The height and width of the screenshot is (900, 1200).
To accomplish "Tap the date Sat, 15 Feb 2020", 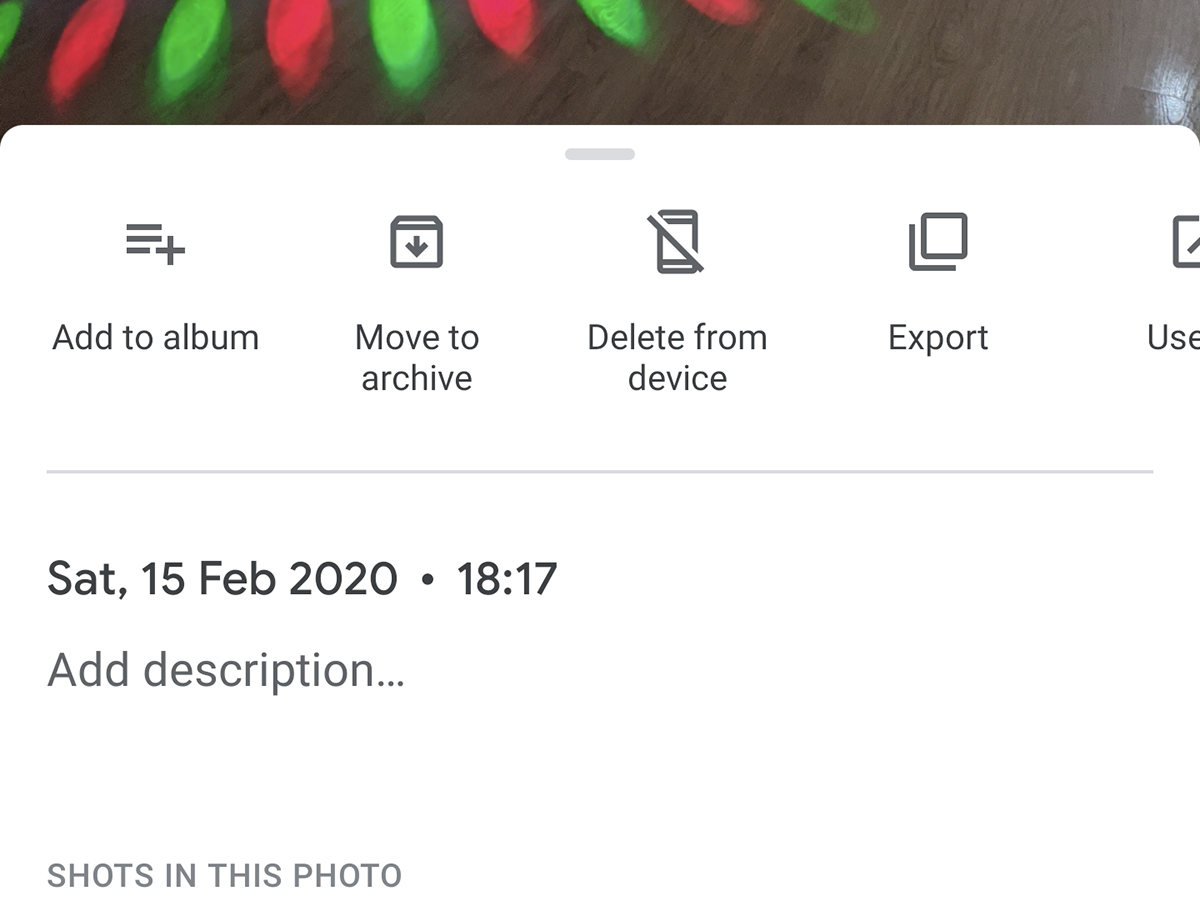I will [x=222, y=579].
